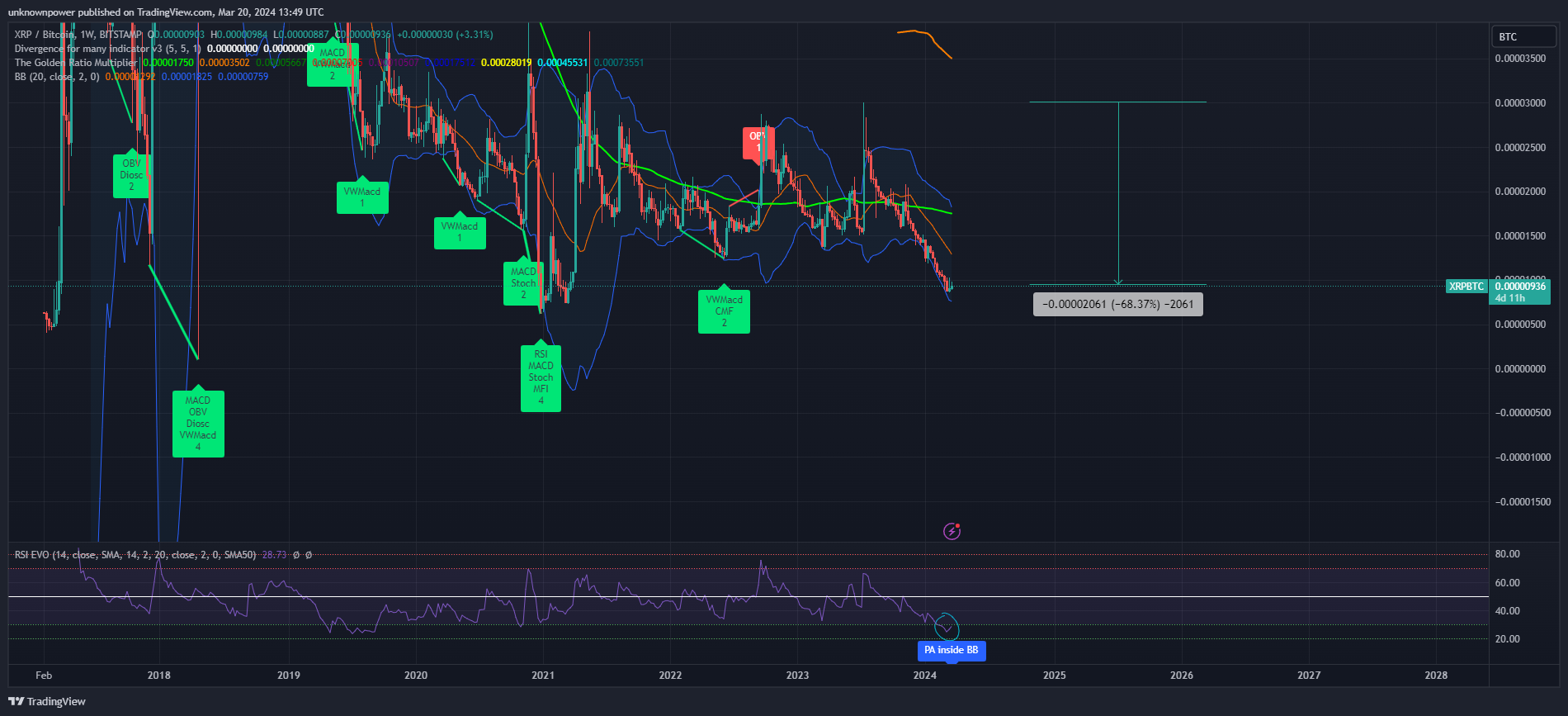Select the 'VWMacd CMF 2' divergence label
Screen dimensions: 1568x716
point(724,311)
